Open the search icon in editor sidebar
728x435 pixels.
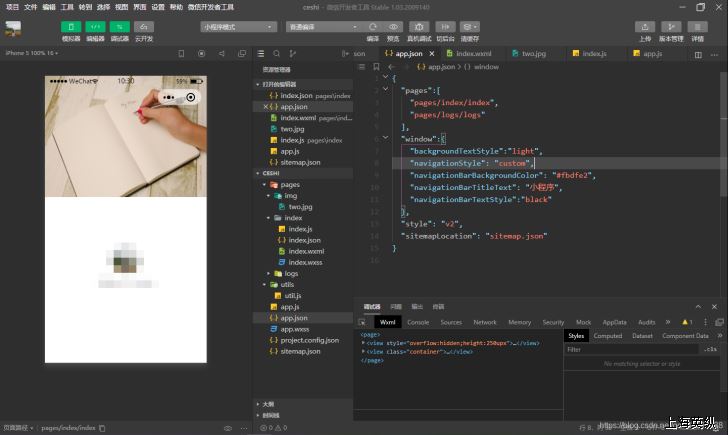[277, 54]
